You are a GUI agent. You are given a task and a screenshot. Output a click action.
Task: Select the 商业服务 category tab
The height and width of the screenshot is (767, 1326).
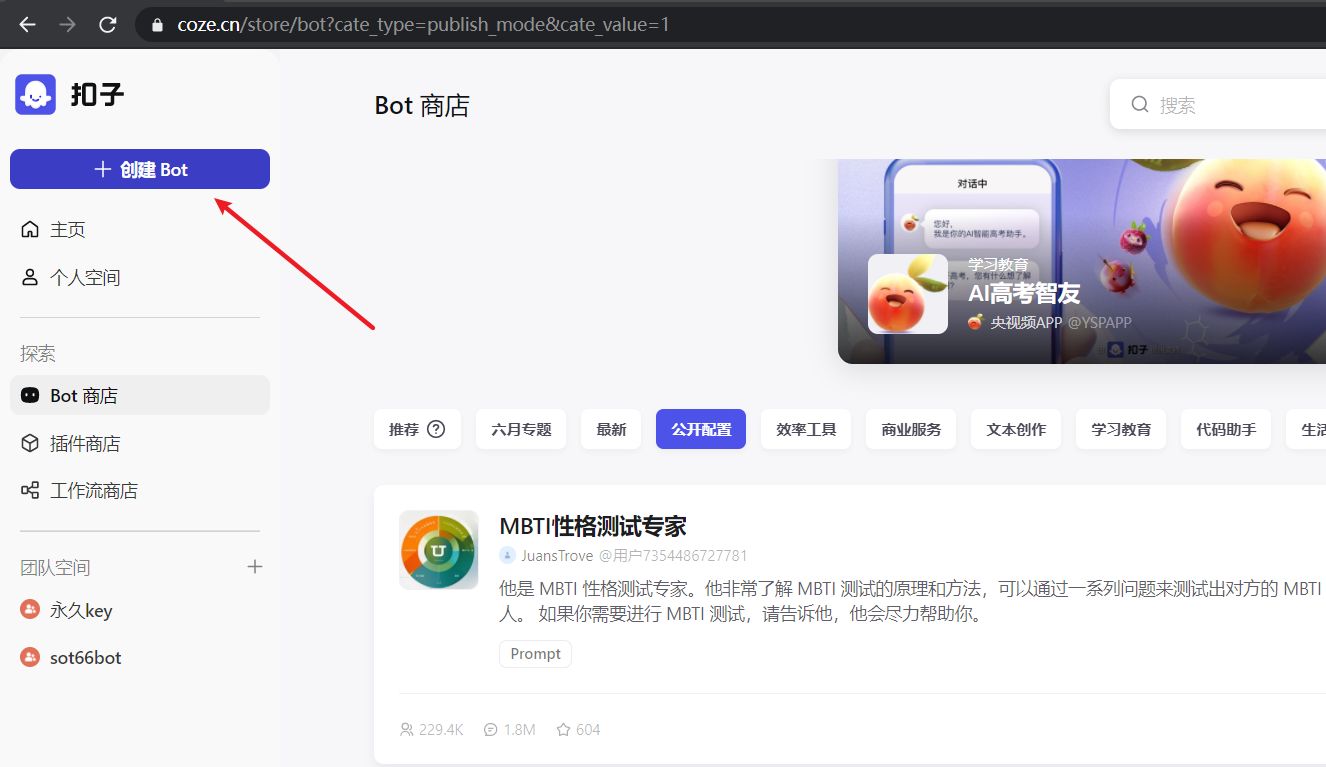(x=911, y=429)
